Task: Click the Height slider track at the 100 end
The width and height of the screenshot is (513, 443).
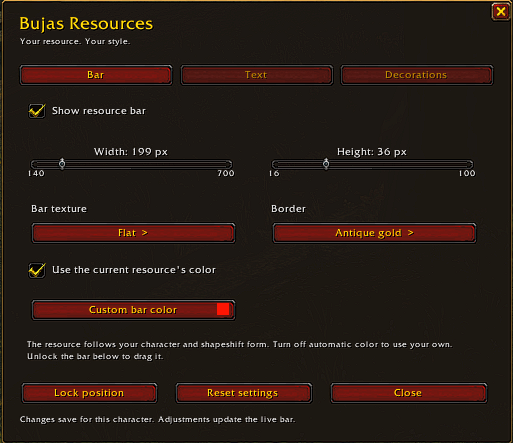Action: [x=468, y=164]
